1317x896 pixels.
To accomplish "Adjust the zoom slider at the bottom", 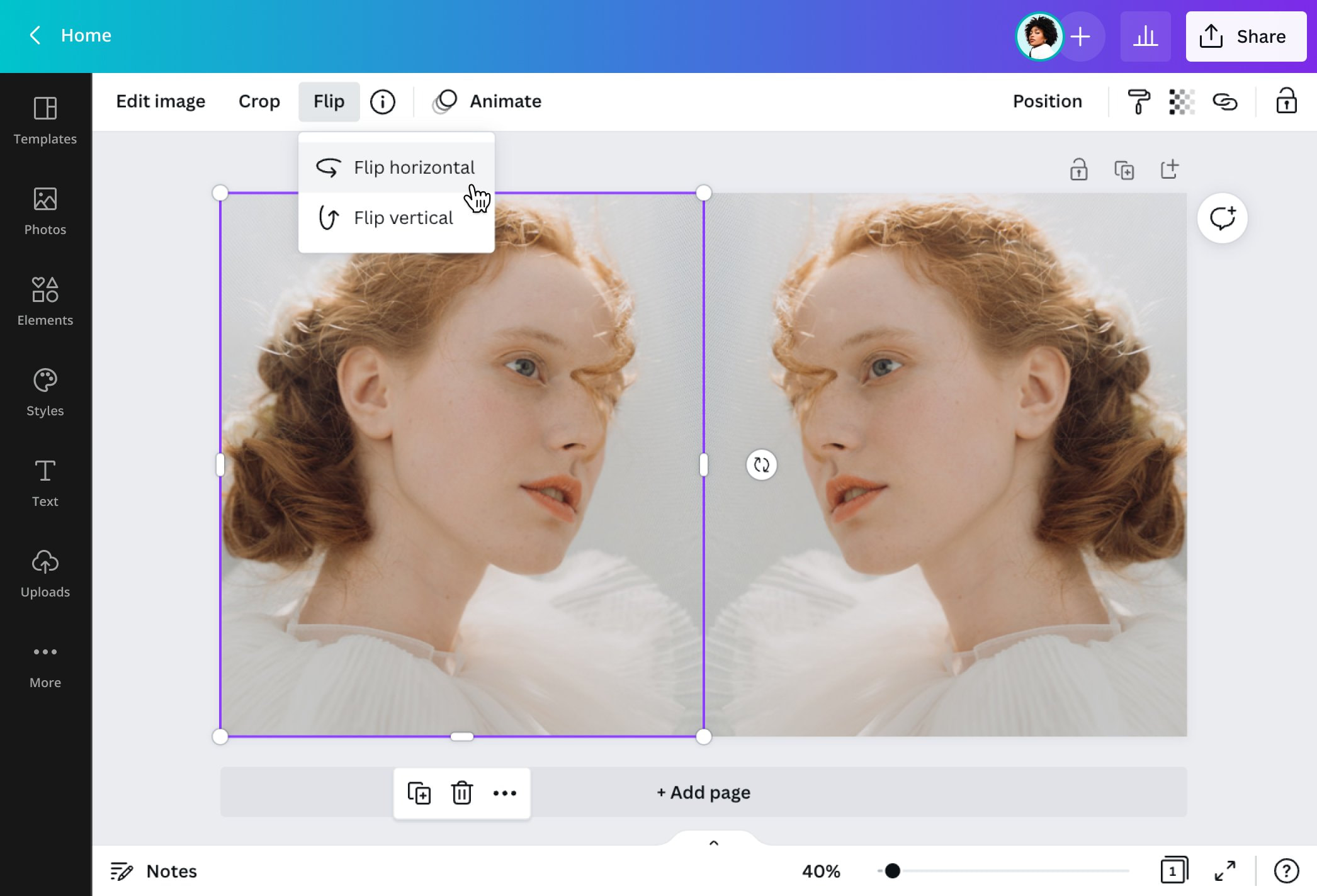I will (x=891, y=871).
